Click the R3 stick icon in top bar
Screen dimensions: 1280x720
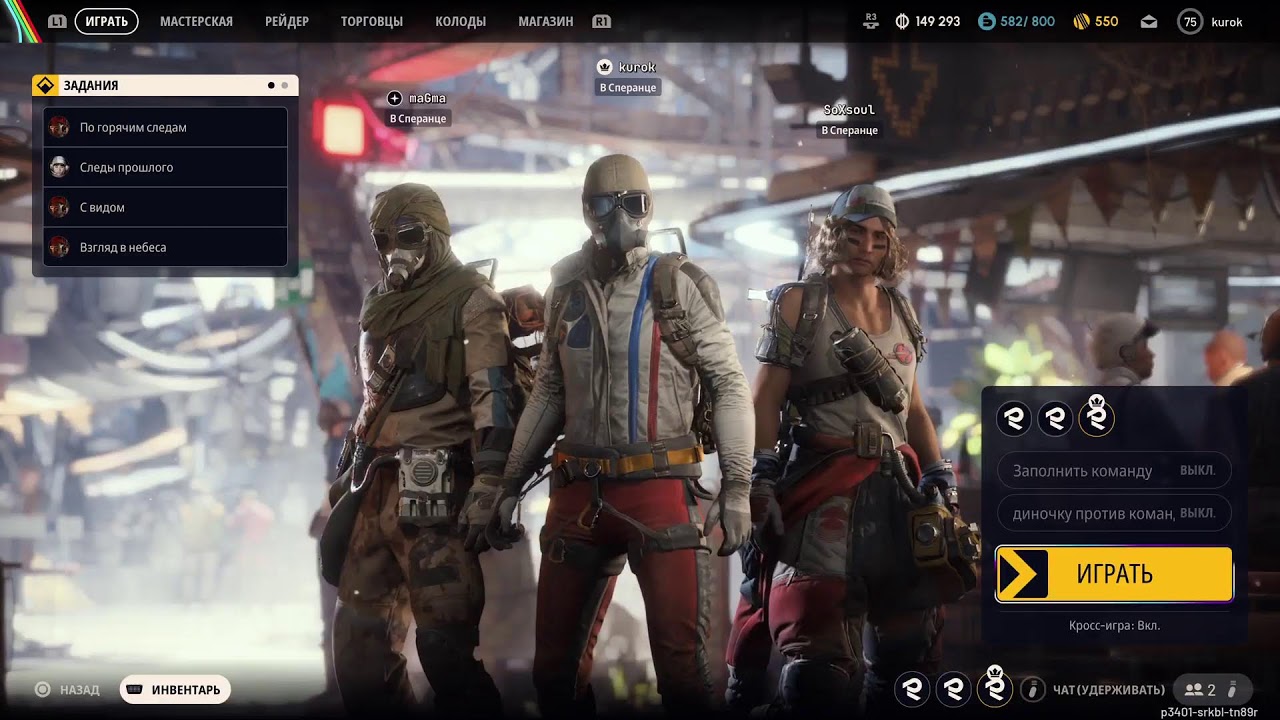pyautogui.click(x=870, y=21)
